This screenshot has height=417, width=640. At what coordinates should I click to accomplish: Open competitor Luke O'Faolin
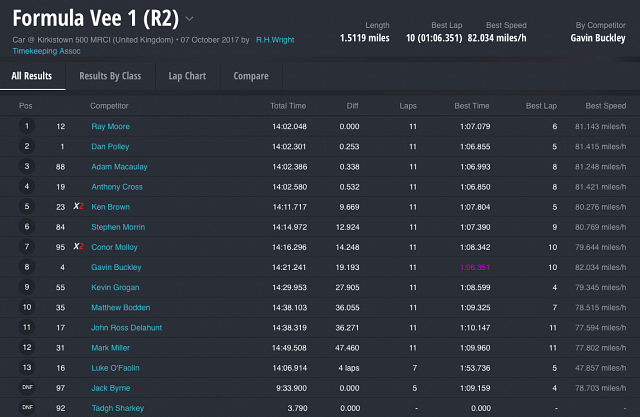[116, 368]
